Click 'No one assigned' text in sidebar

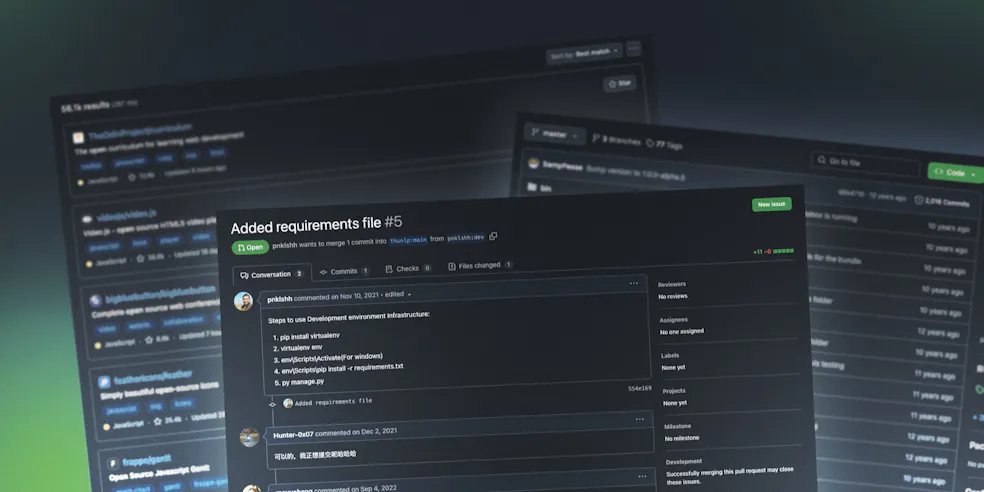coord(682,331)
